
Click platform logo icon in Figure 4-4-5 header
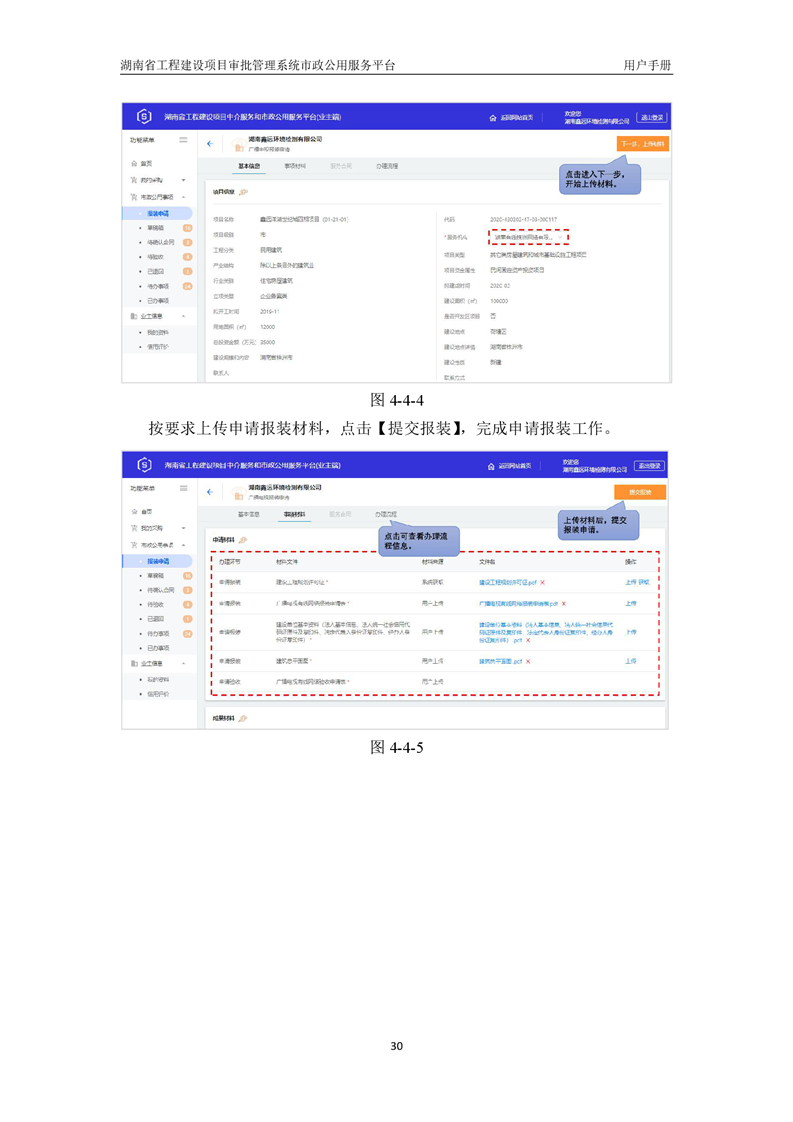pos(144,464)
